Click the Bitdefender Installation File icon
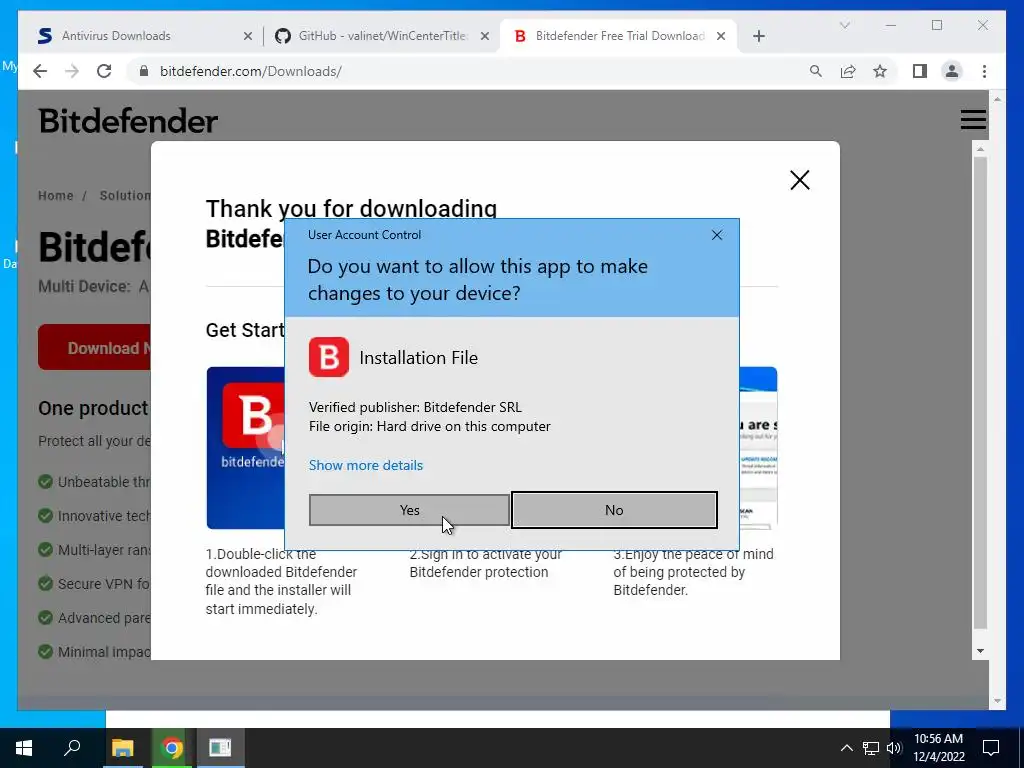Screen dimensions: 1024x768 (328, 357)
